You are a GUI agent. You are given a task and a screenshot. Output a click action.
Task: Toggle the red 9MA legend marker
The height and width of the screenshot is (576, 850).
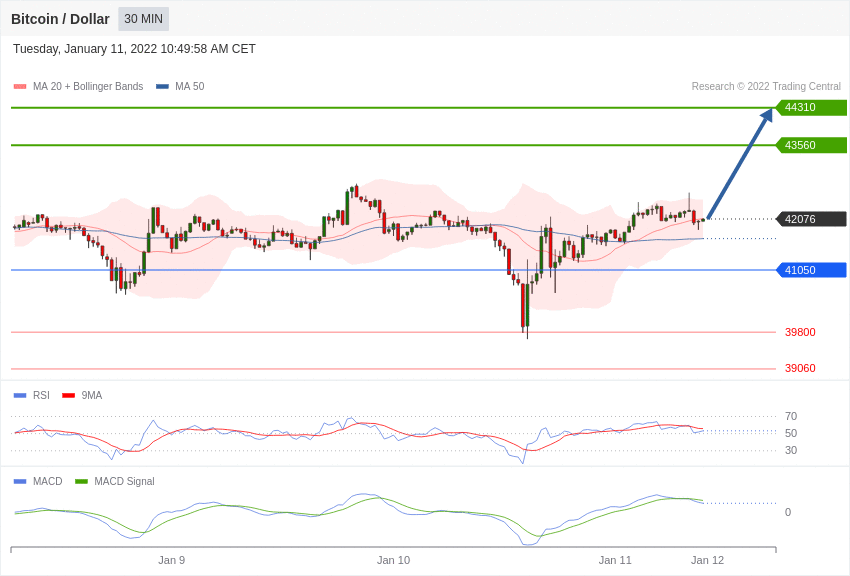click(68, 396)
